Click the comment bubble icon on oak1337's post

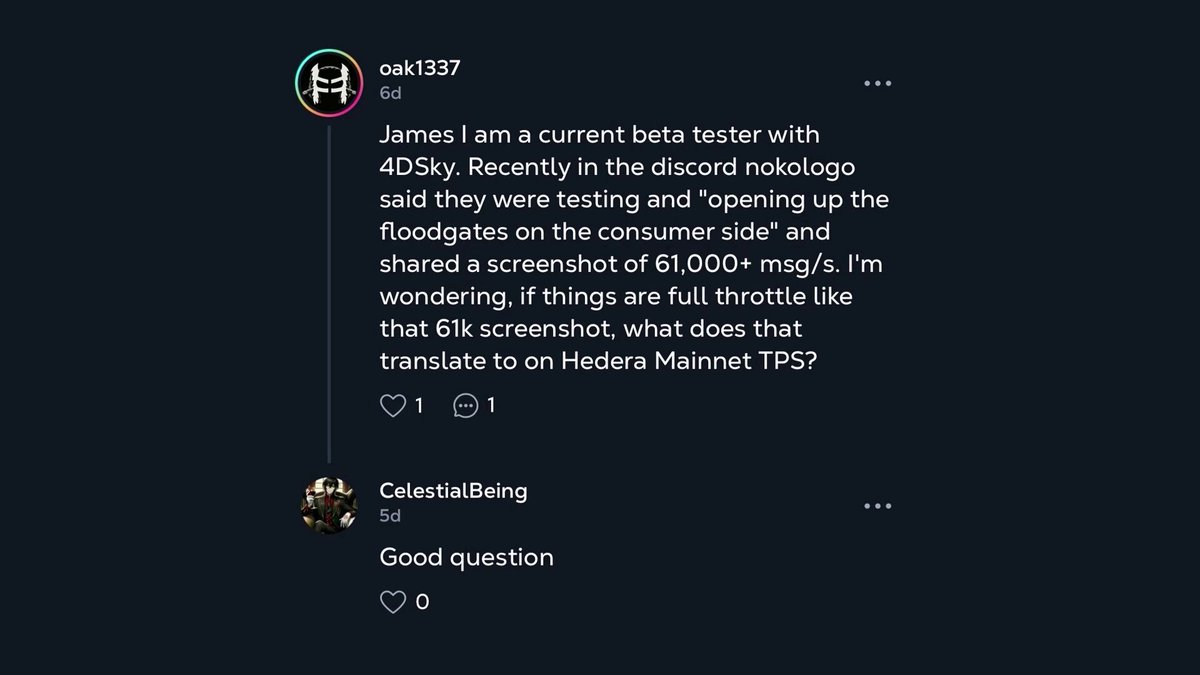coord(465,405)
